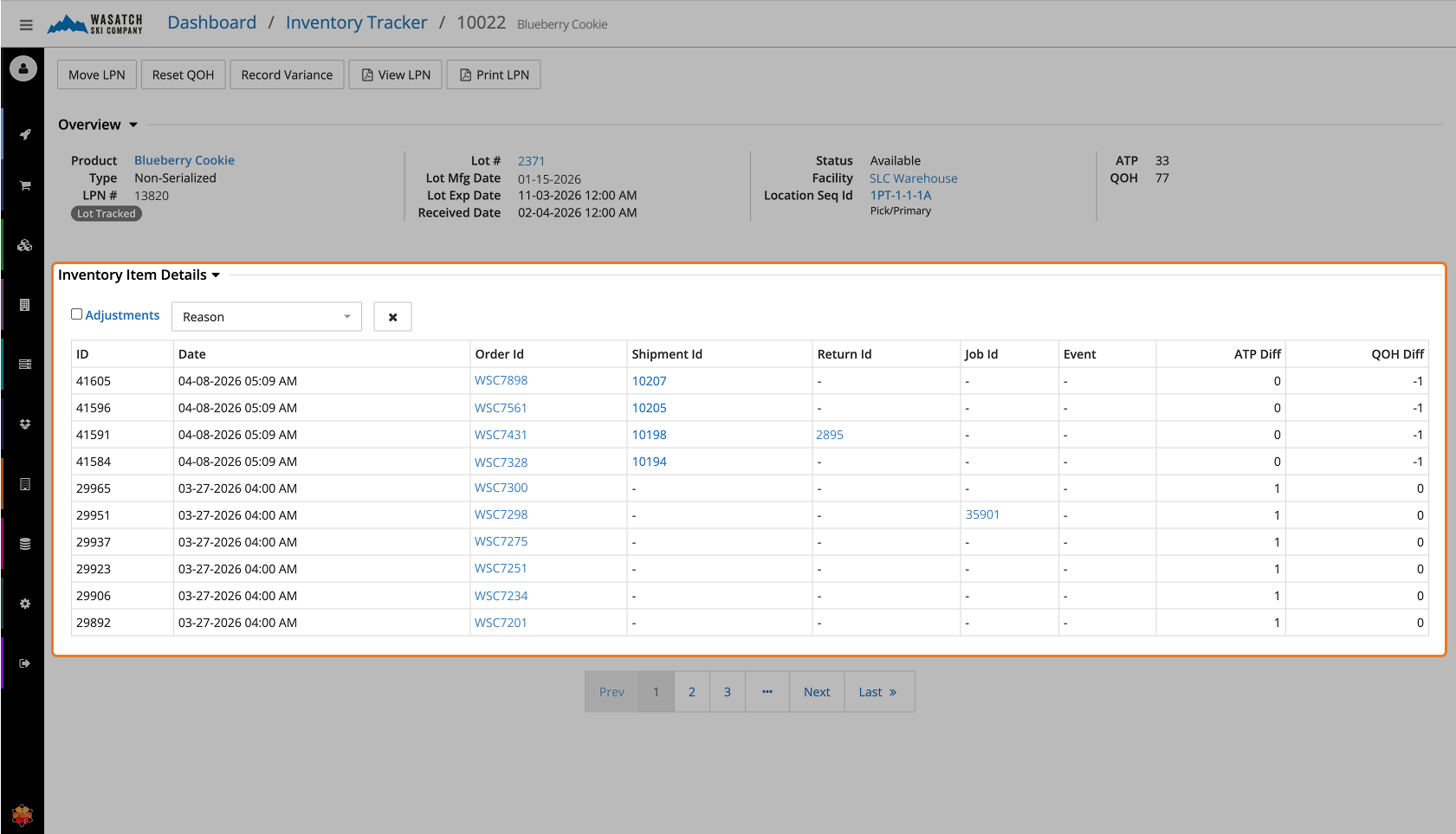Select the row ID 41605 cell
The image size is (1456, 834).
click(122, 381)
